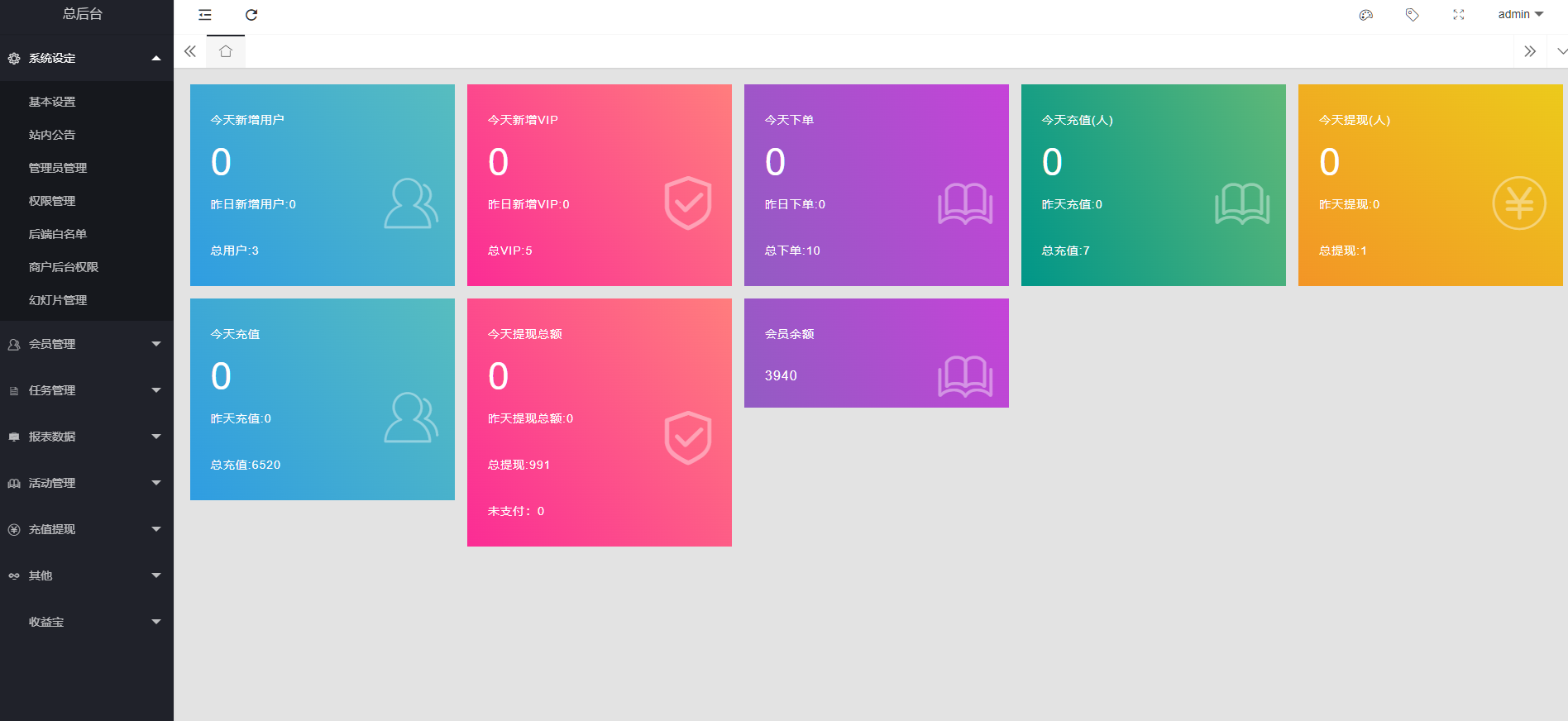Viewport: 1568px width, 721px height.
Task: Open 基本设置 in sidebar
Action: pyautogui.click(x=52, y=102)
